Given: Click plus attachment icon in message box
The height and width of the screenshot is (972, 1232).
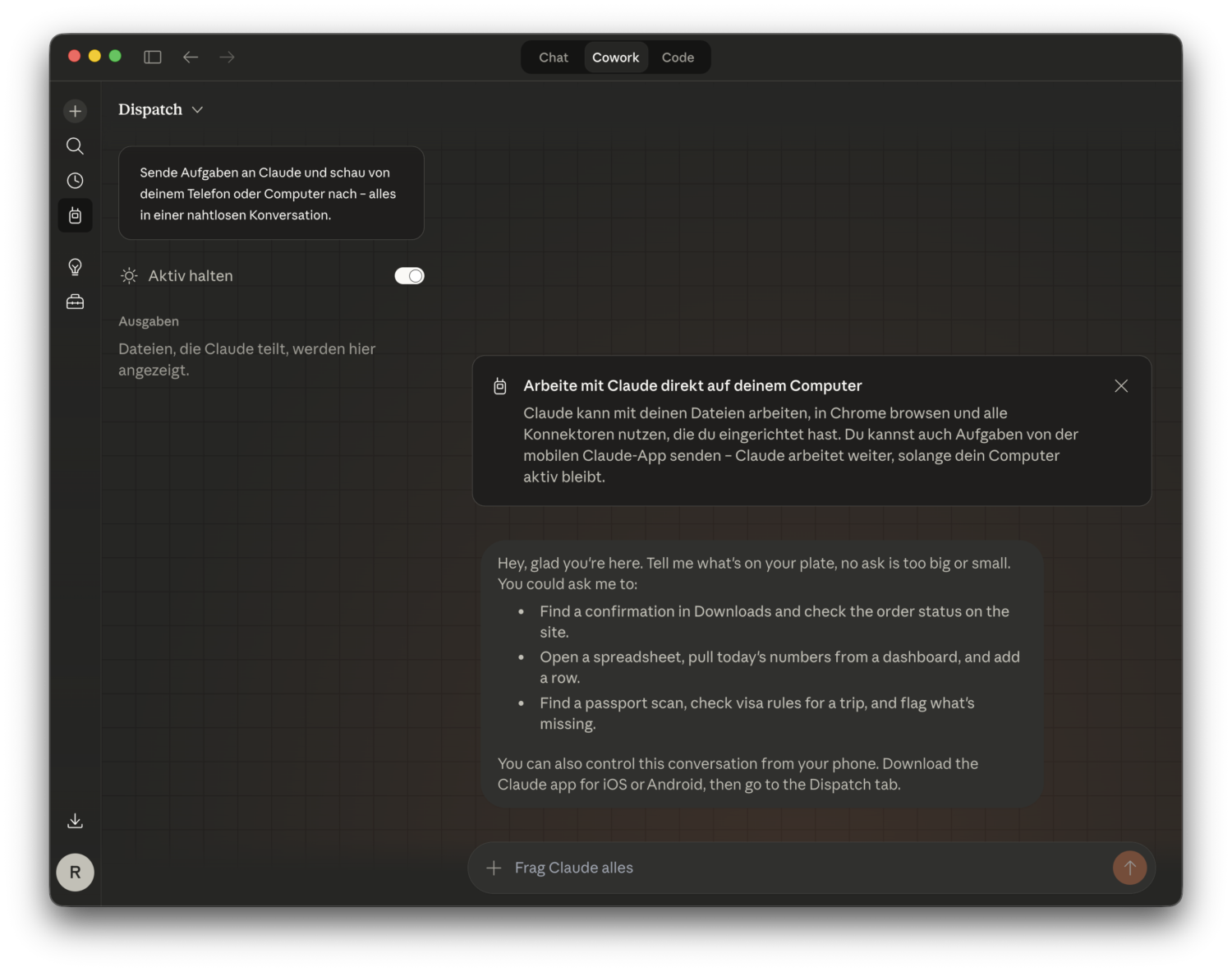Looking at the screenshot, I should (494, 868).
